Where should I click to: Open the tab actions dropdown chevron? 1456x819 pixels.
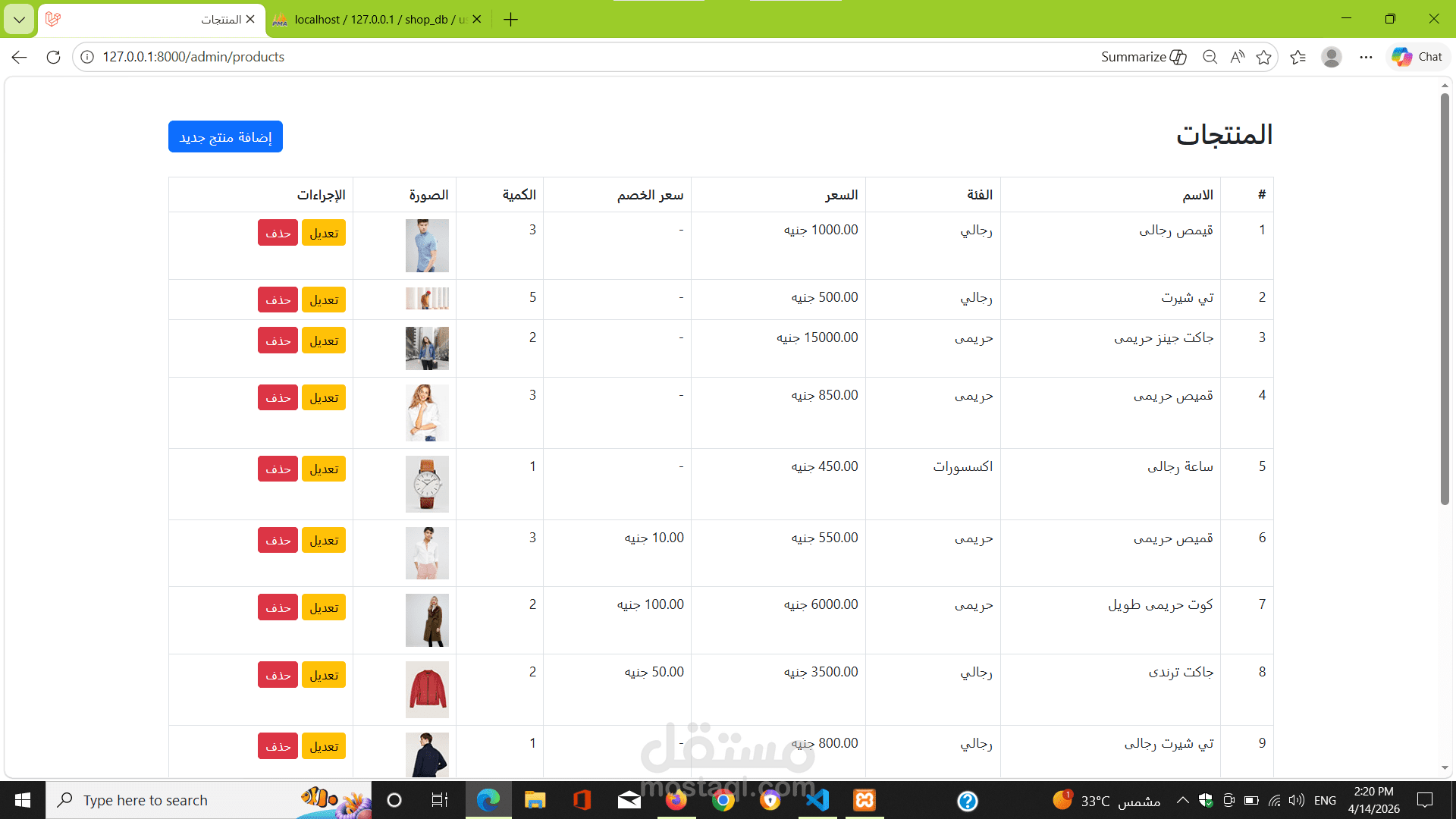coord(19,20)
